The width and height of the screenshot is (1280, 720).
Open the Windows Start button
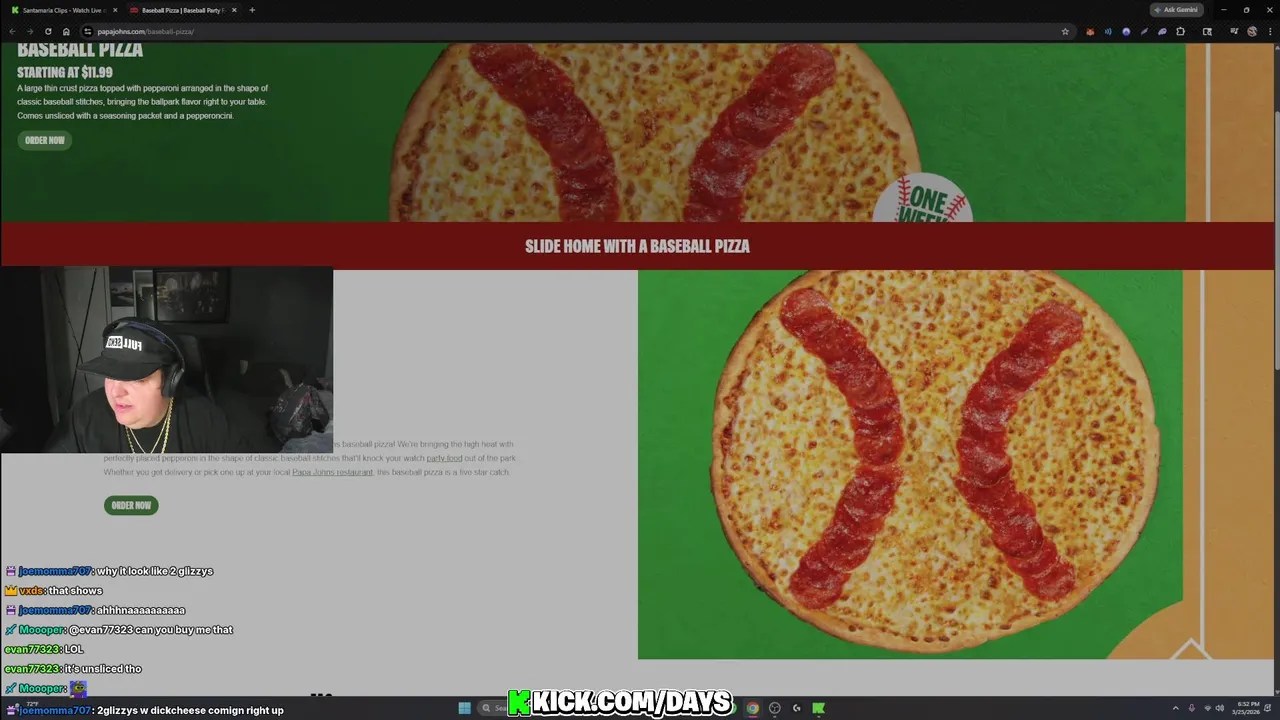point(464,708)
